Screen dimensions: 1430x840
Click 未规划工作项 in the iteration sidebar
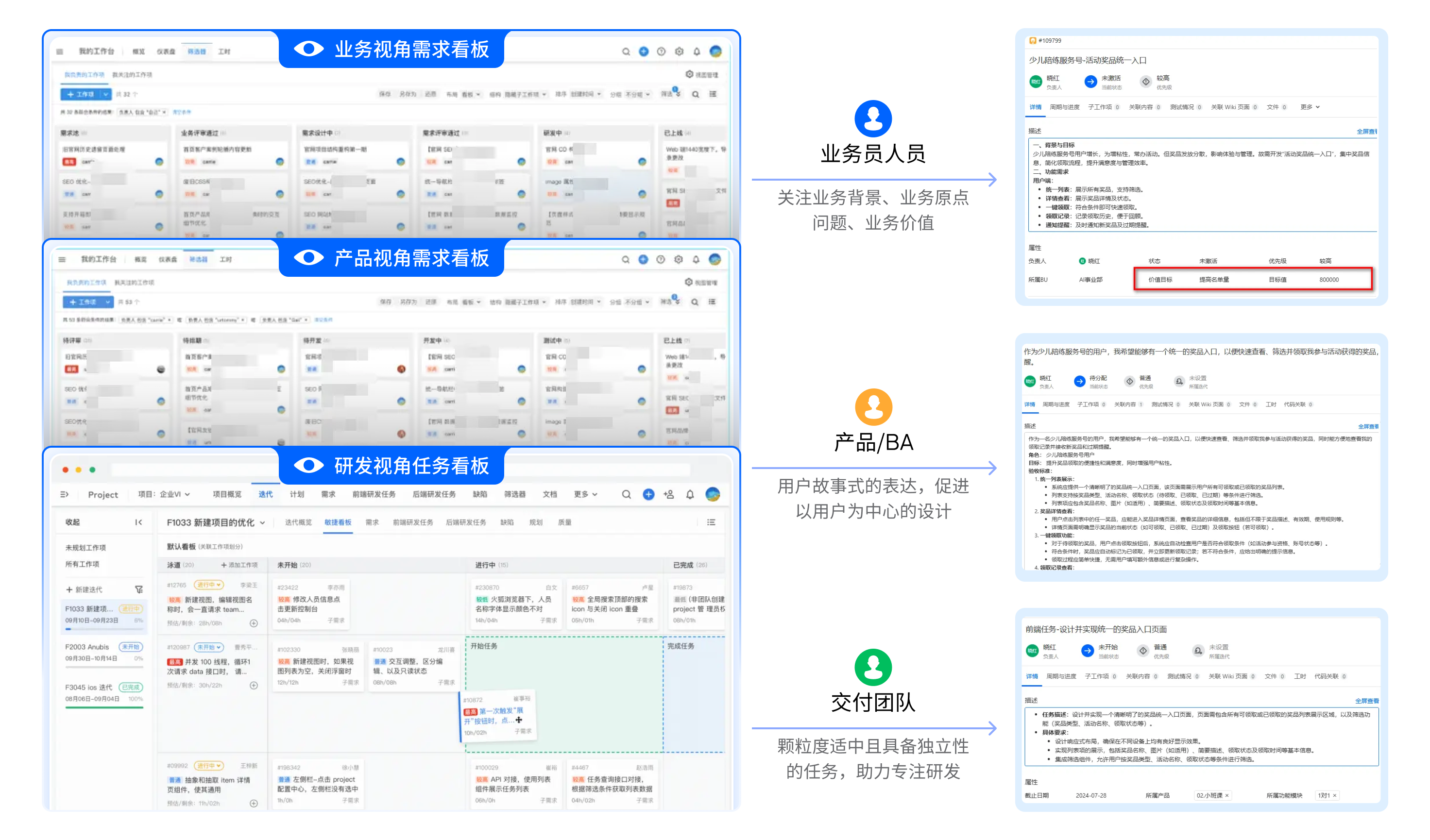85,547
